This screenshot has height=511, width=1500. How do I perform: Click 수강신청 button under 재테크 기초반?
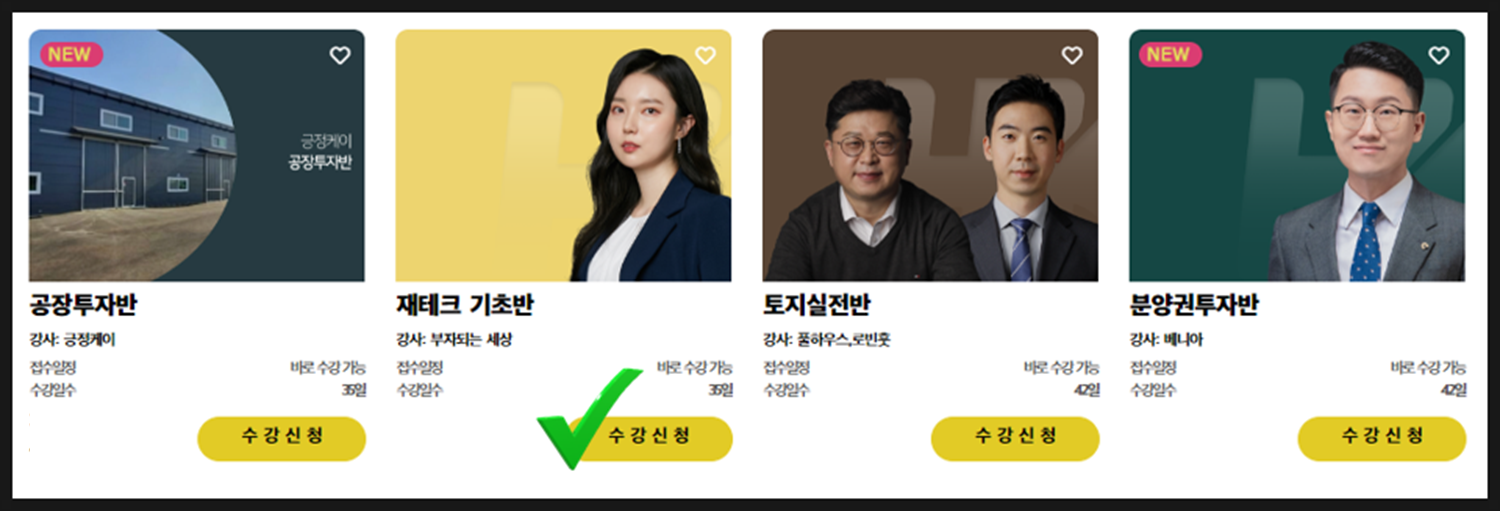649,438
